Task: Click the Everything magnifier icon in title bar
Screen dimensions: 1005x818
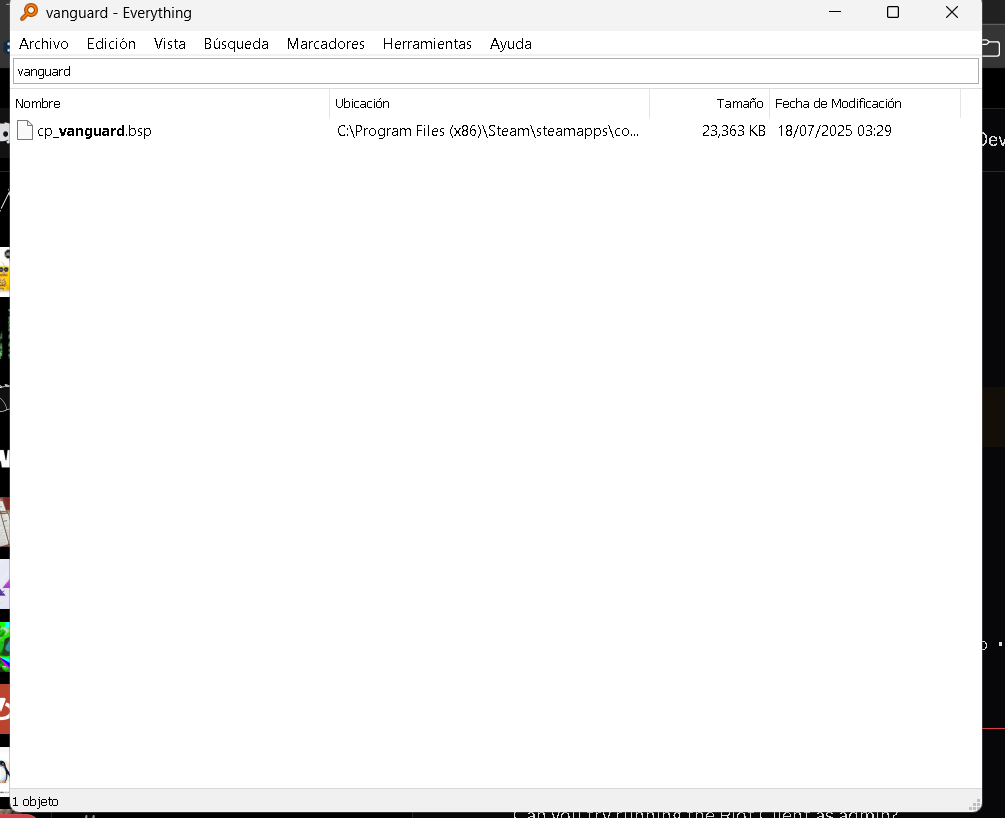Action: [29, 12]
